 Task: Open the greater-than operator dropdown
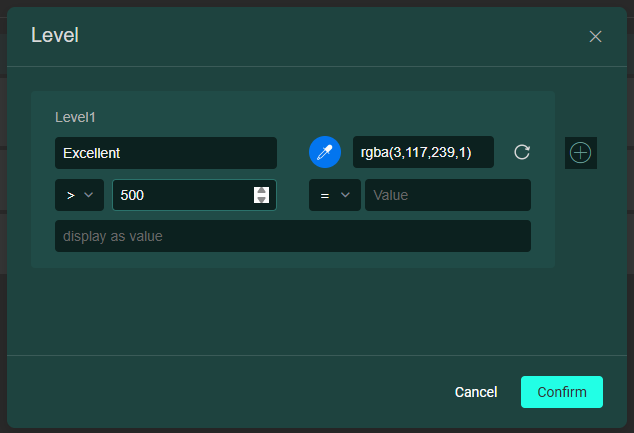pyautogui.click(x=79, y=195)
